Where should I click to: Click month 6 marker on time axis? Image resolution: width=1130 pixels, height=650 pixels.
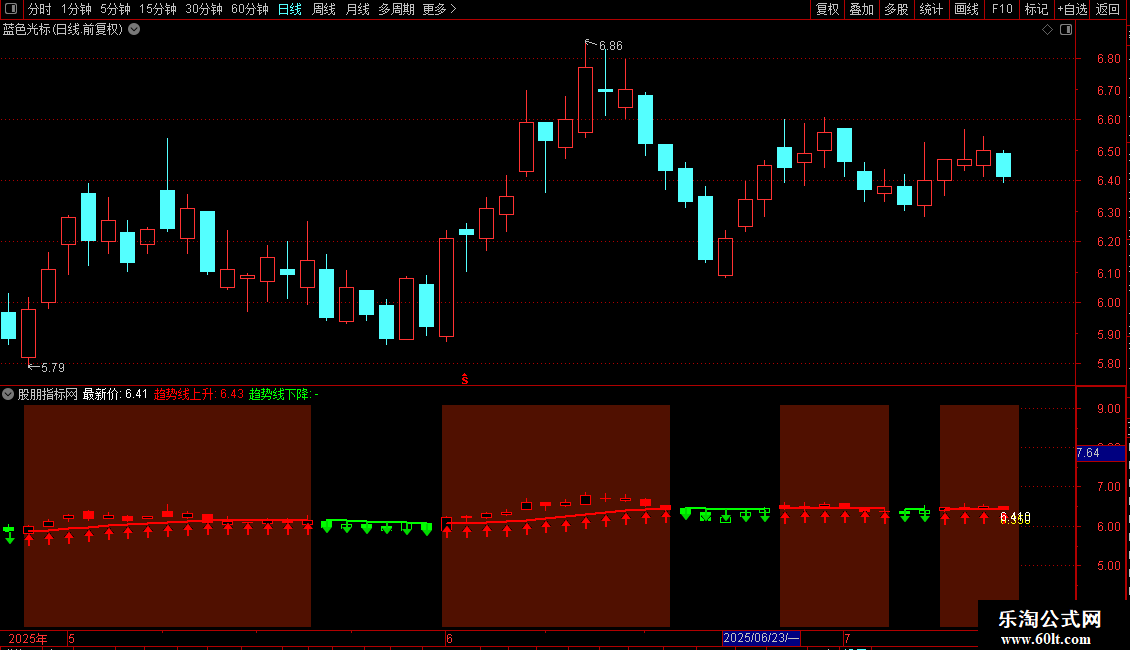pos(449,639)
